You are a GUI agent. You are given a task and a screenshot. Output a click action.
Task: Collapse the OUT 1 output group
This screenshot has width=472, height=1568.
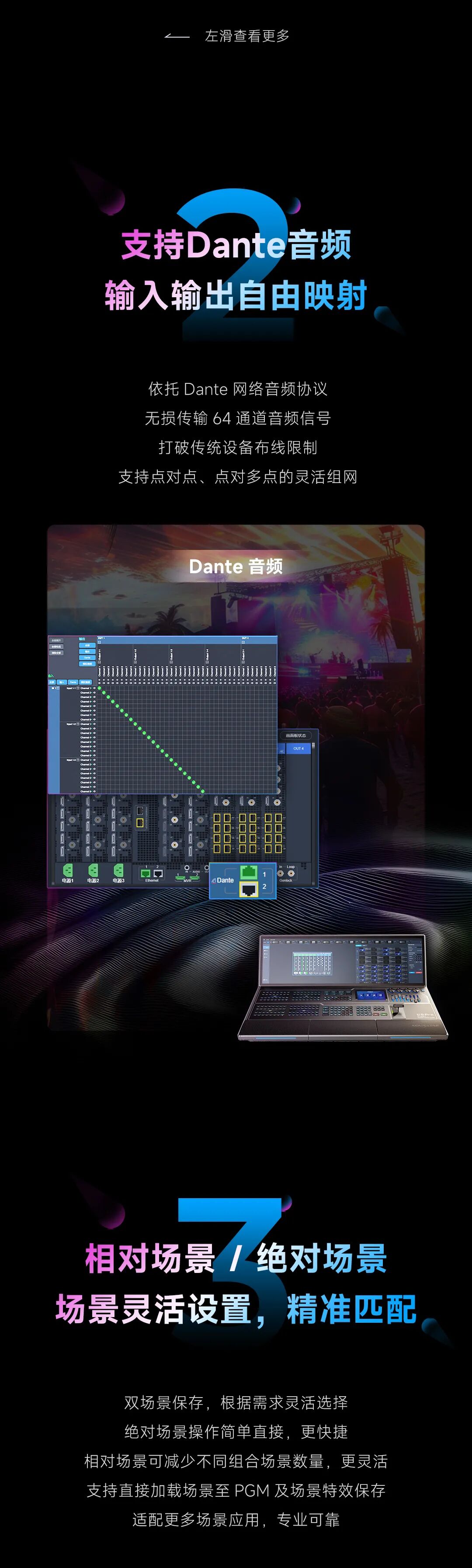pos(100,642)
